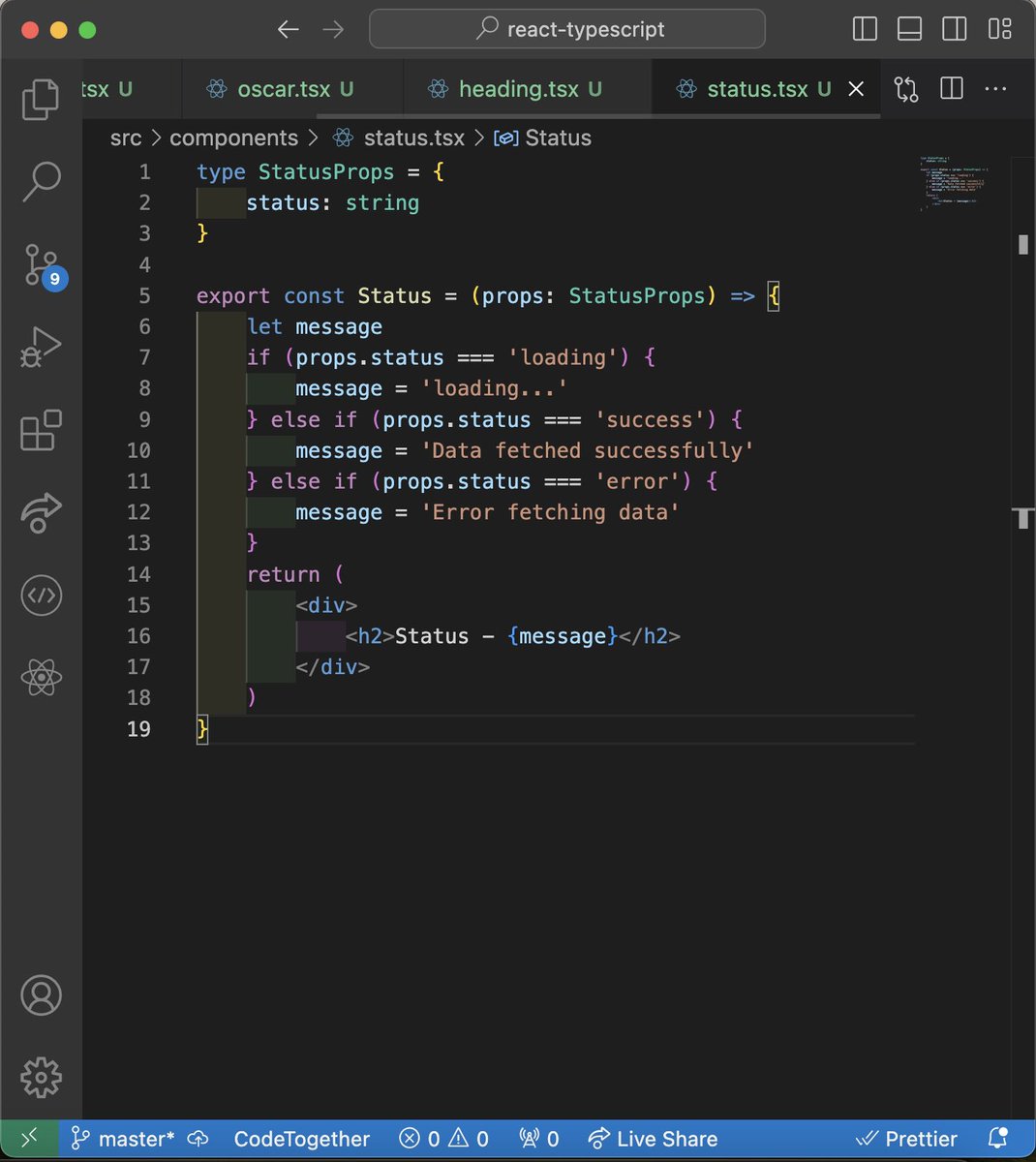Open the Search view in activity bar

click(41, 181)
